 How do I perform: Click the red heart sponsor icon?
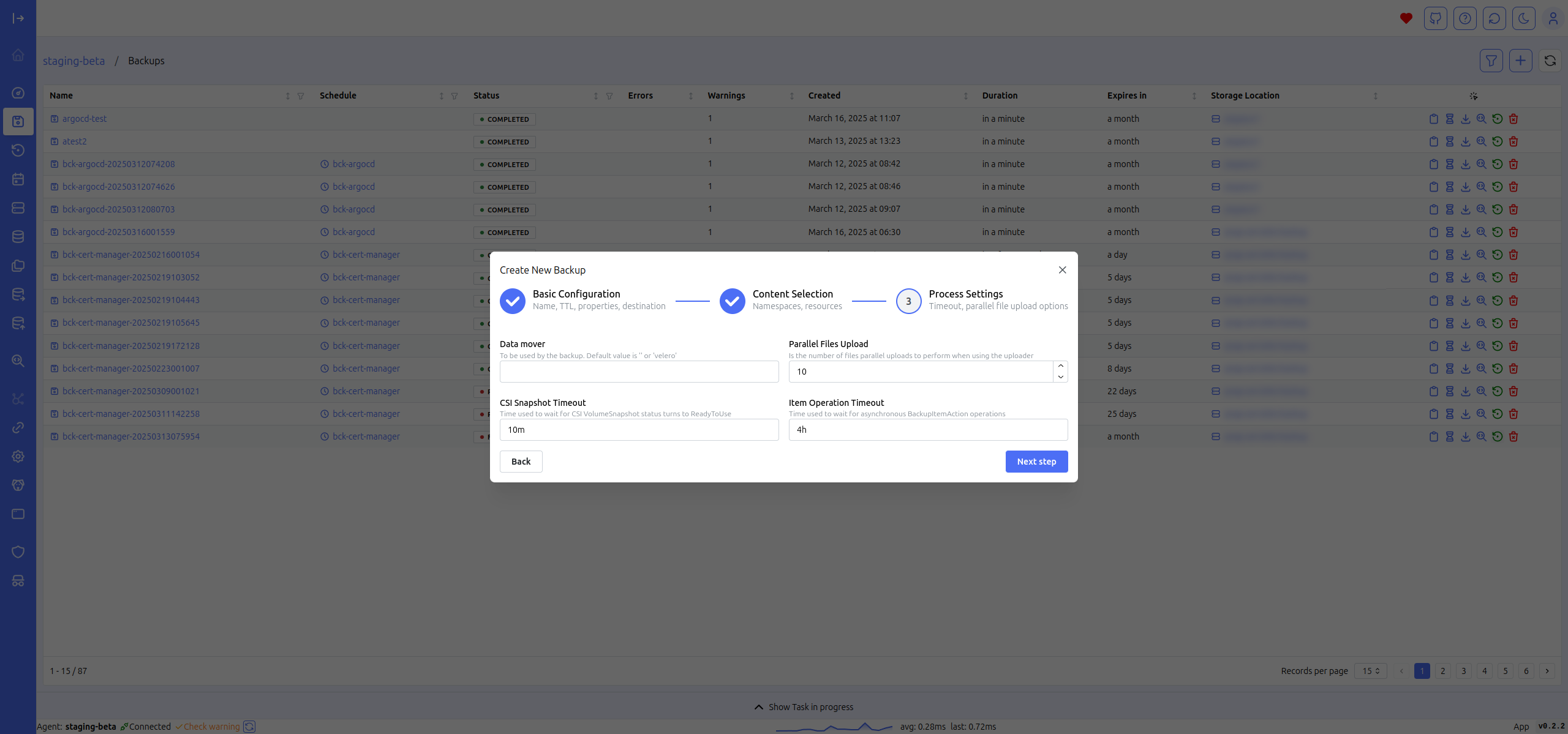click(x=1406, y=18)
